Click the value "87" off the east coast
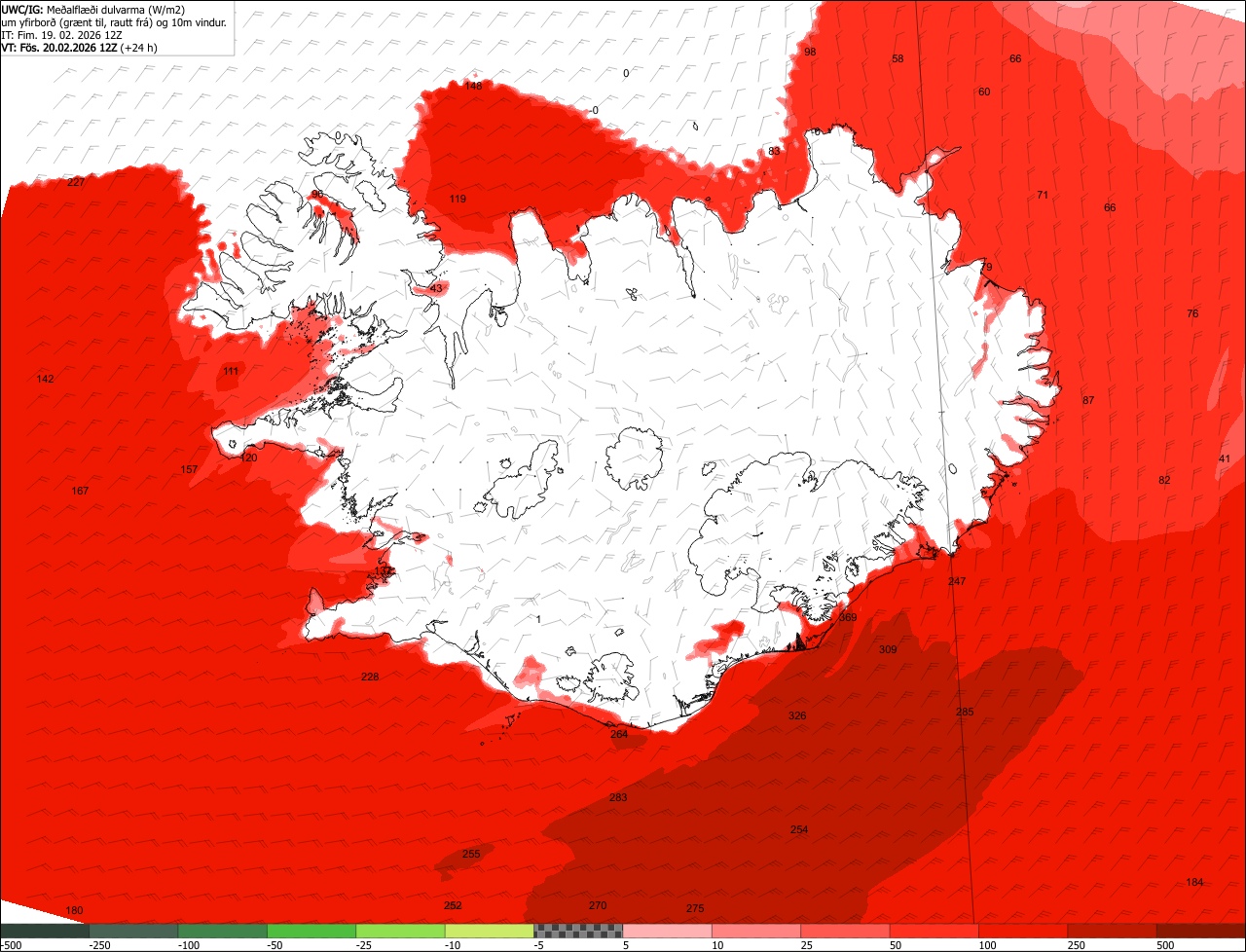Viewport: 1246px width, 952px height. point(1088,400)
